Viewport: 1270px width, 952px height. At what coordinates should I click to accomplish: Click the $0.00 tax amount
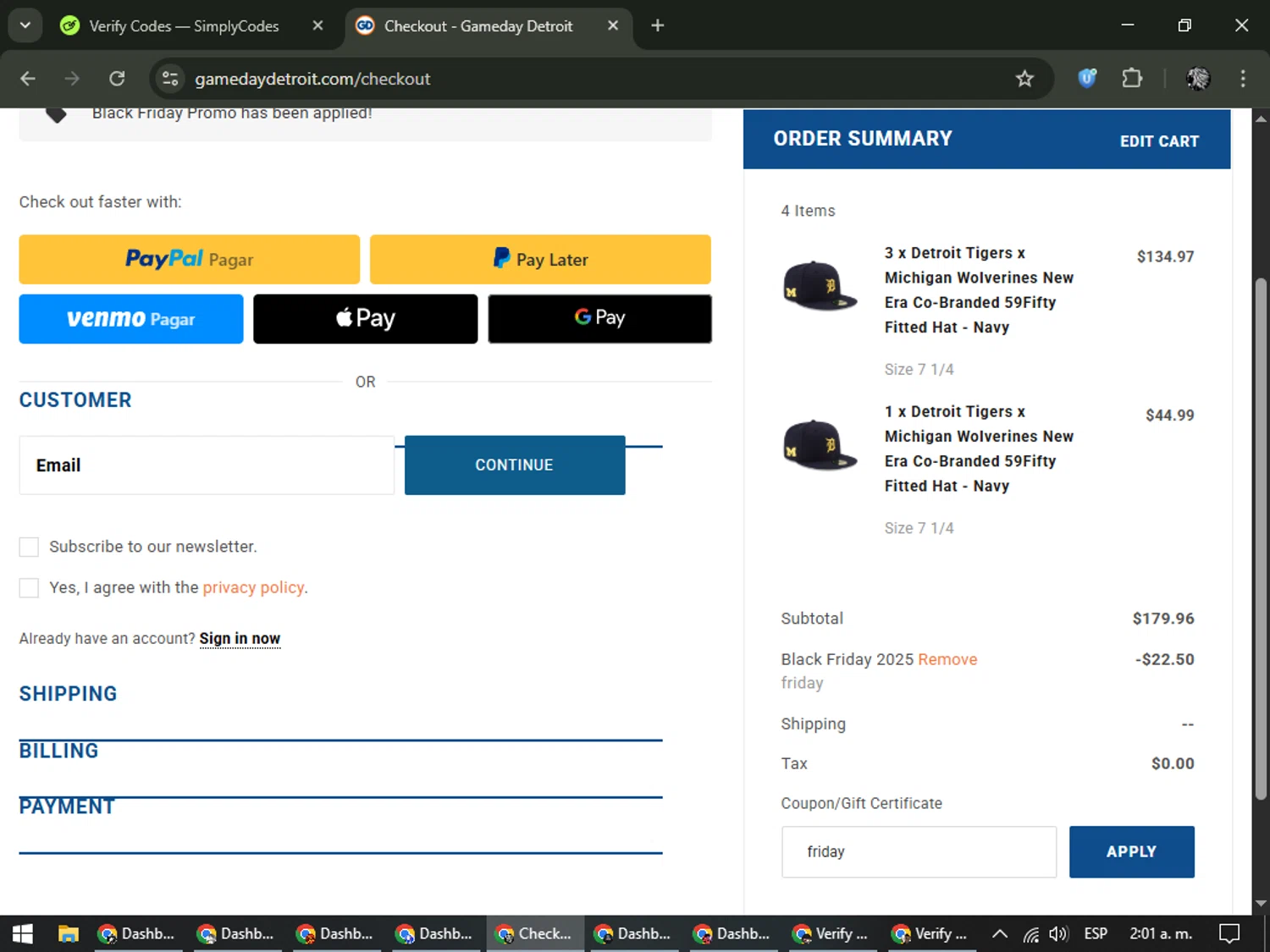(x=1173, y=763)
